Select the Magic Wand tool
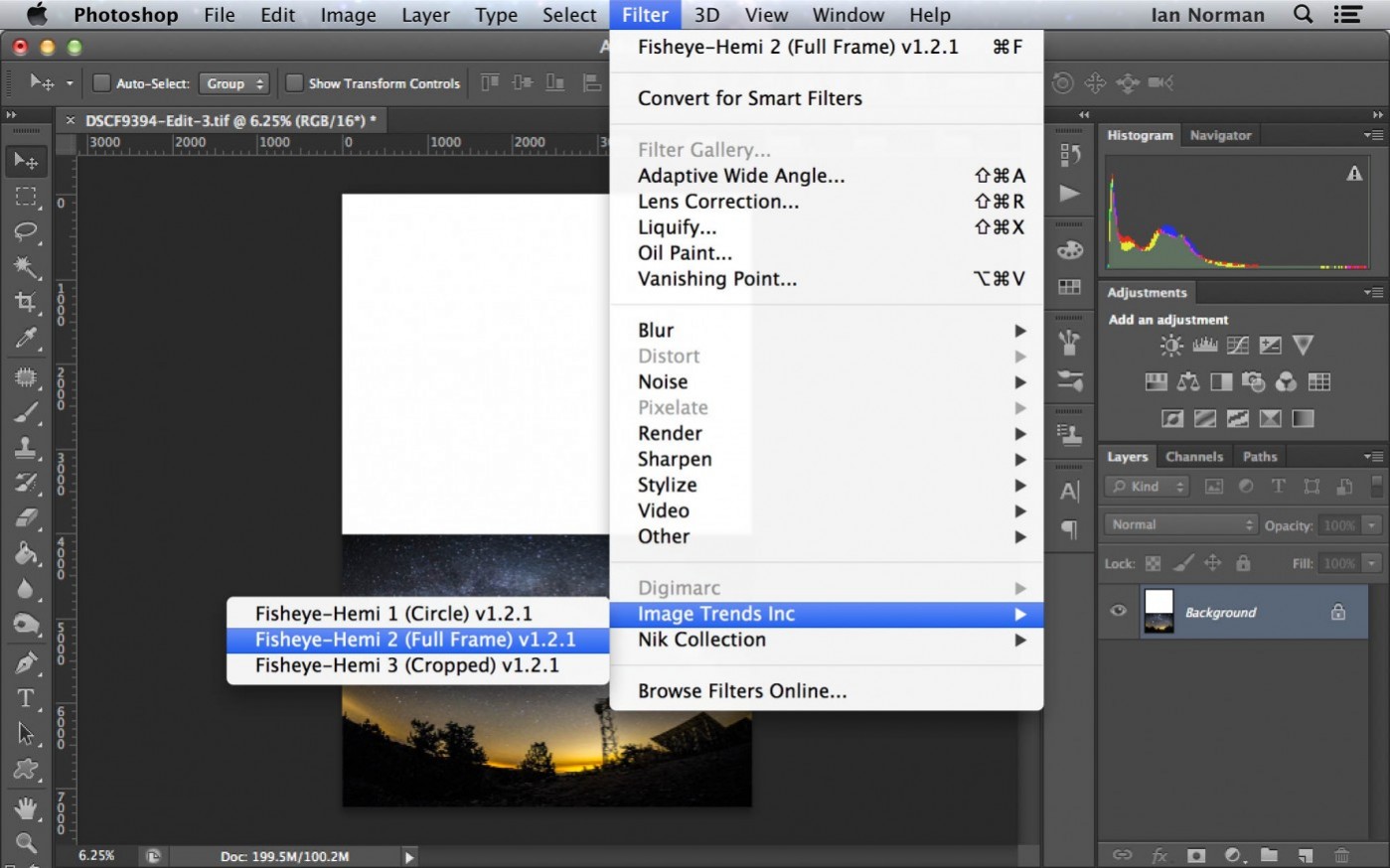Screen dimensions: 1390x868 pos(26,267)
